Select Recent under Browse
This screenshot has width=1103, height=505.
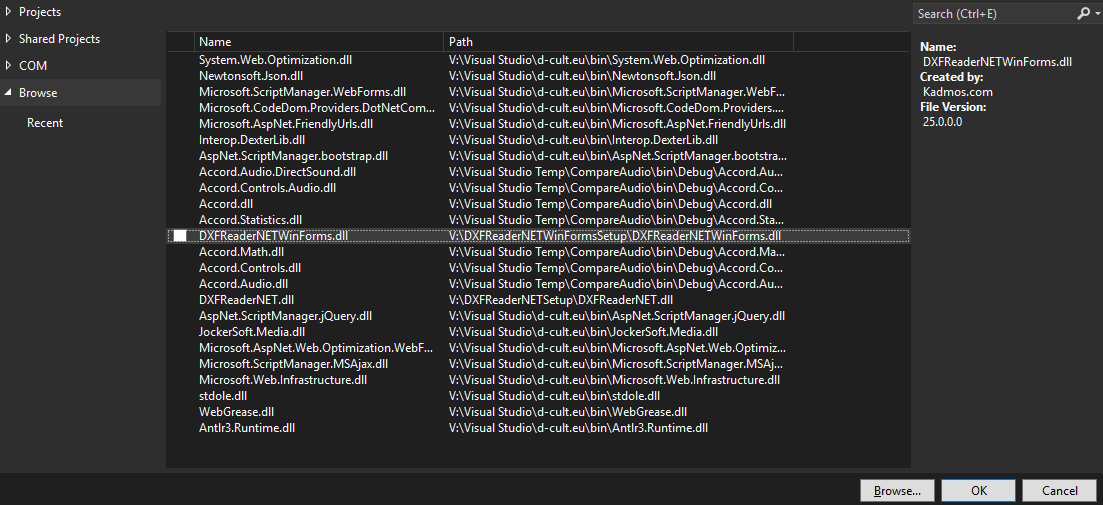pyautogui.click(x=45, y=123)
